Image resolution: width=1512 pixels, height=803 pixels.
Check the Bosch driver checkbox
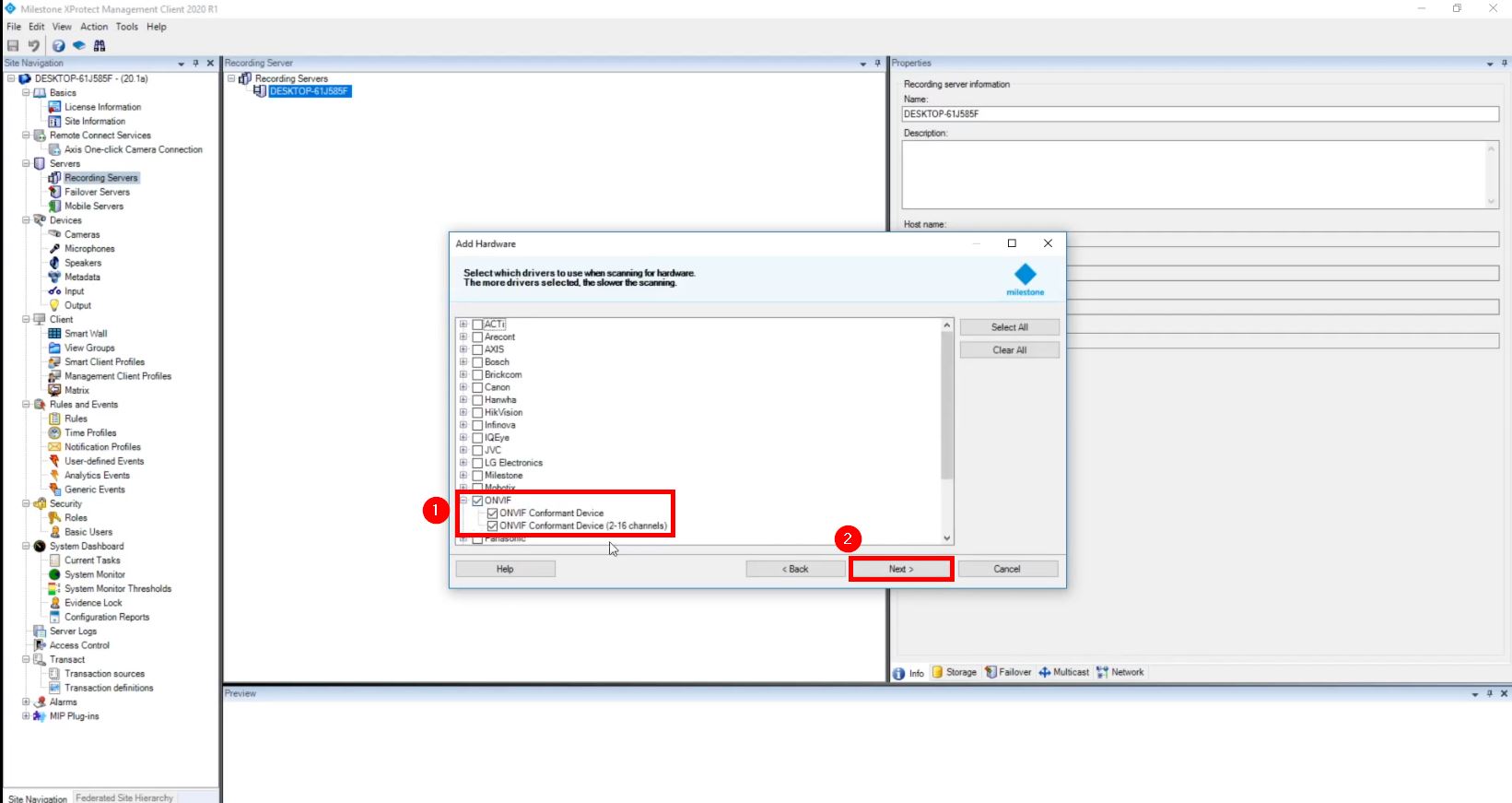point(477,362)
